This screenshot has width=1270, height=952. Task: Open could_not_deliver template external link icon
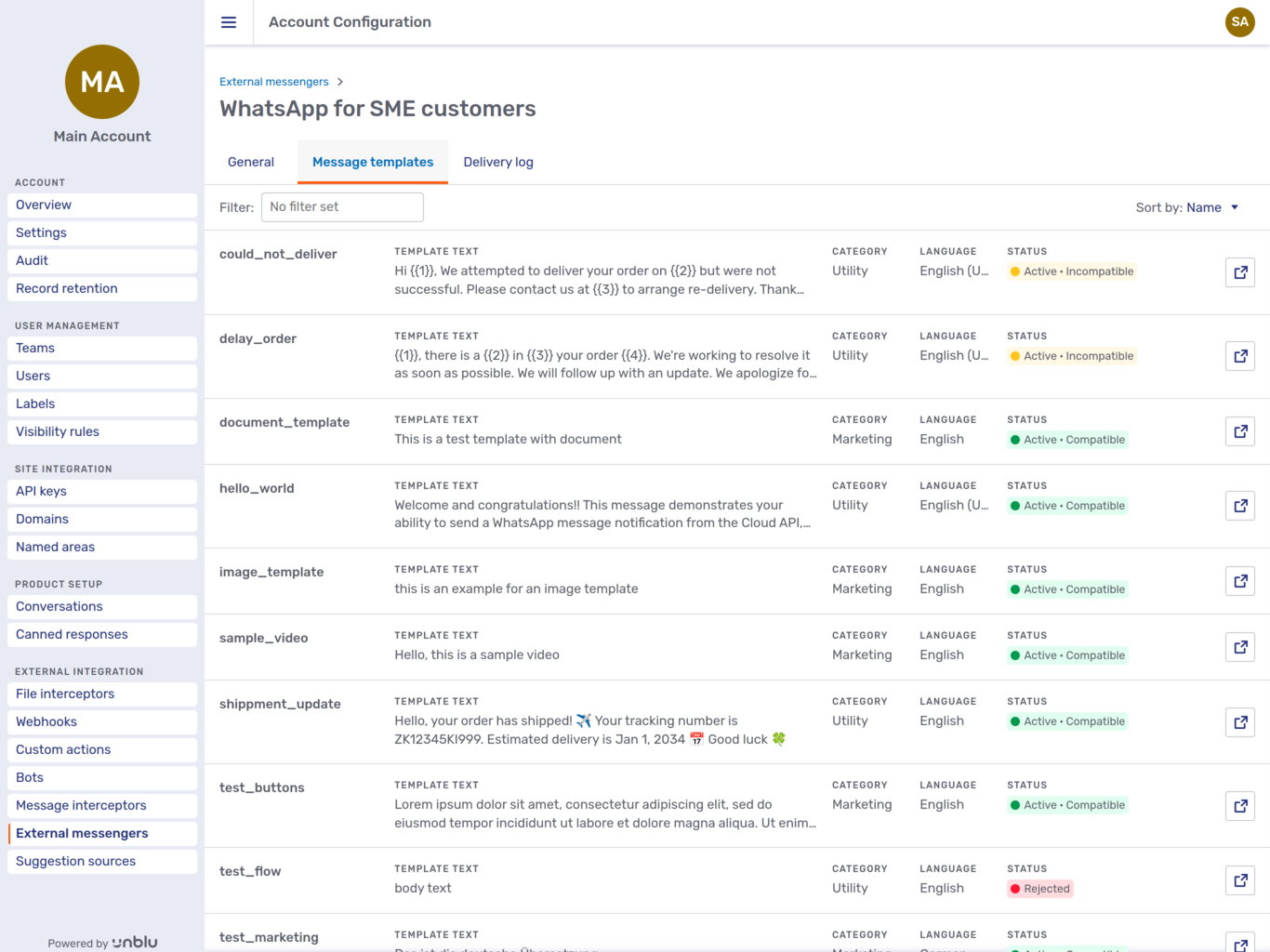[x=1239, y=272]
